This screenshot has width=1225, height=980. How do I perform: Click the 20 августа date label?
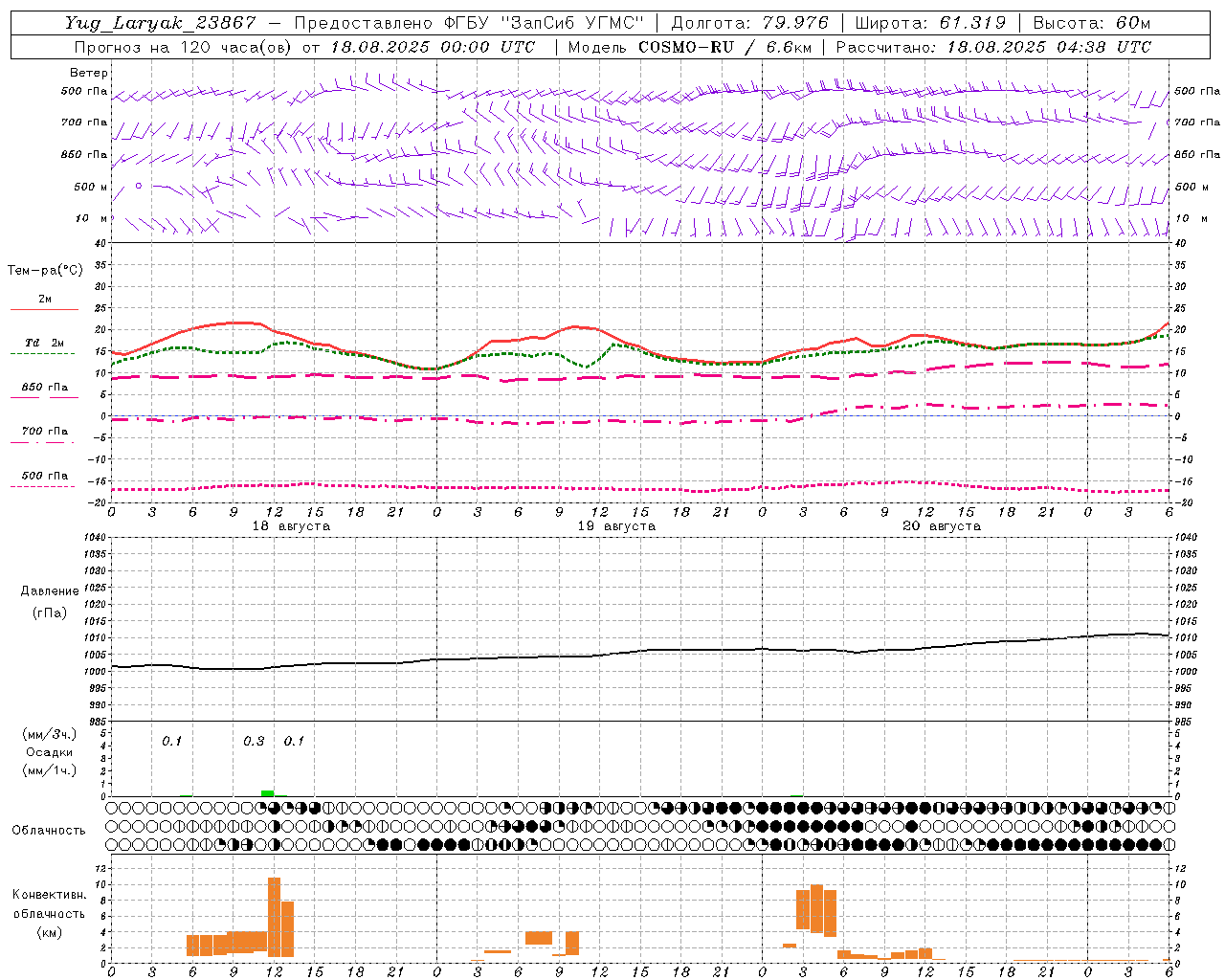pos(942,526)
